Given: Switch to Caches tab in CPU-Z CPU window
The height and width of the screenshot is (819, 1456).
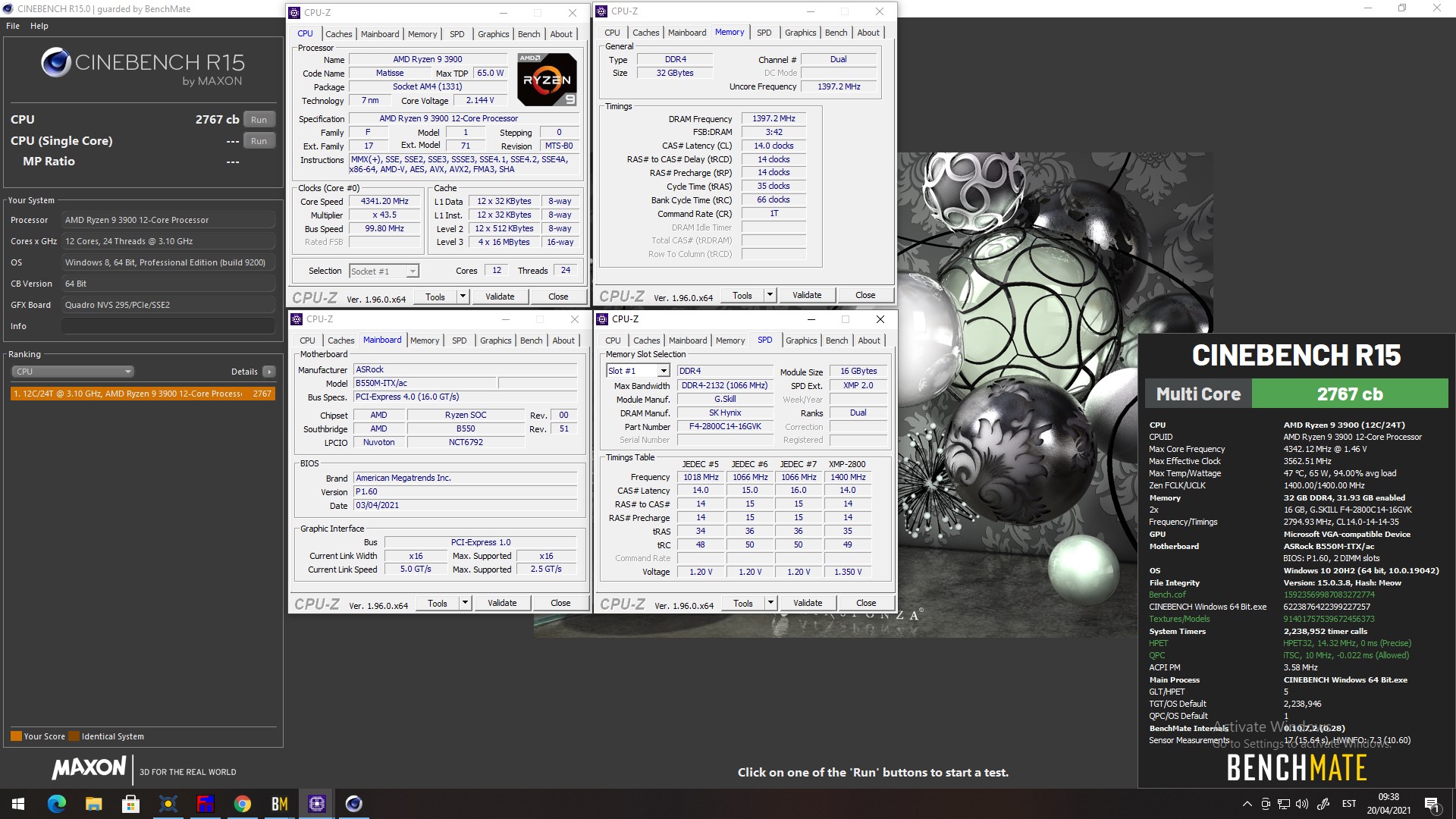Looking at the screenshot, I should coord(338,34).
